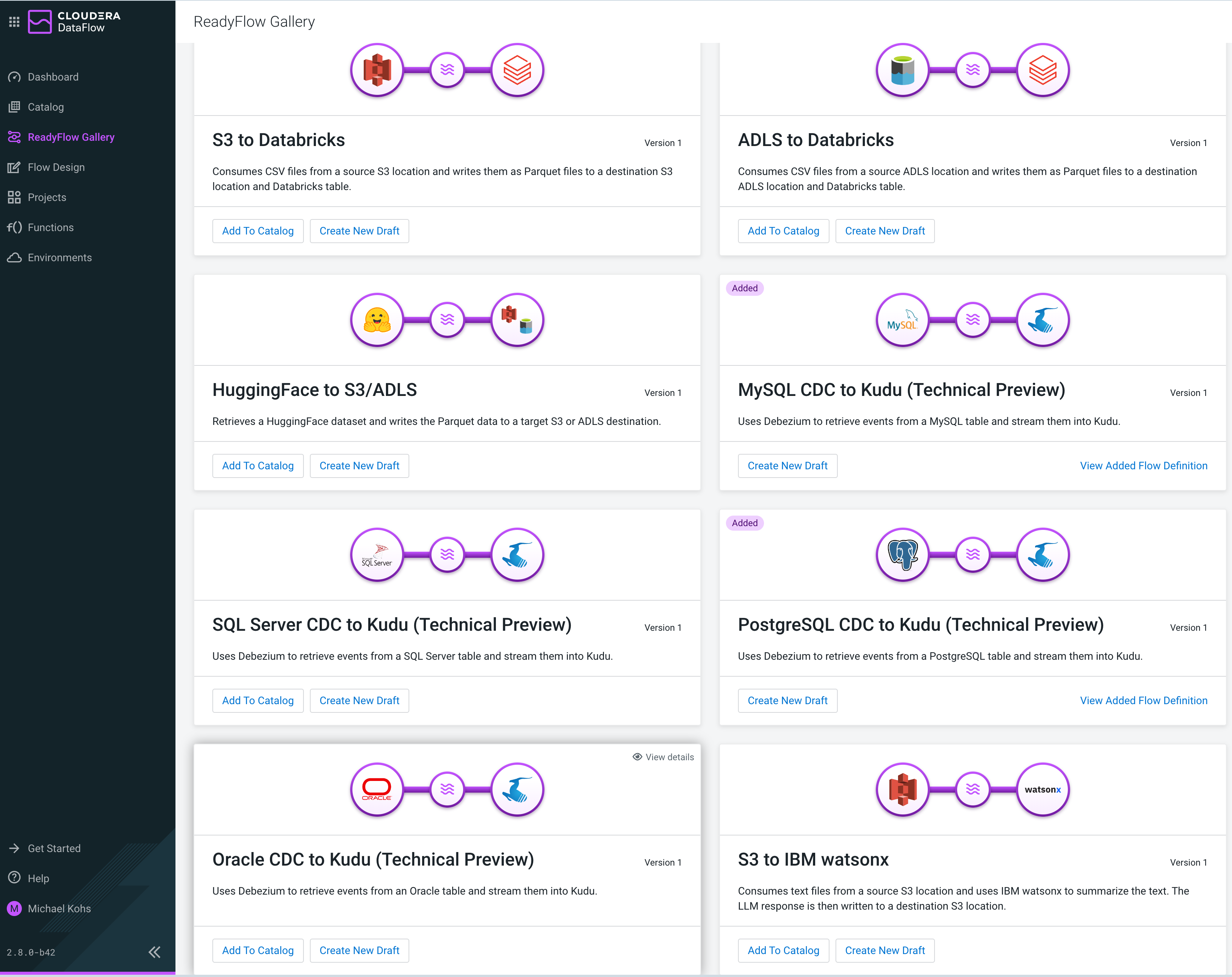Click the Projects grid icon
The image size is (1232, 977).
click(14, 198)
